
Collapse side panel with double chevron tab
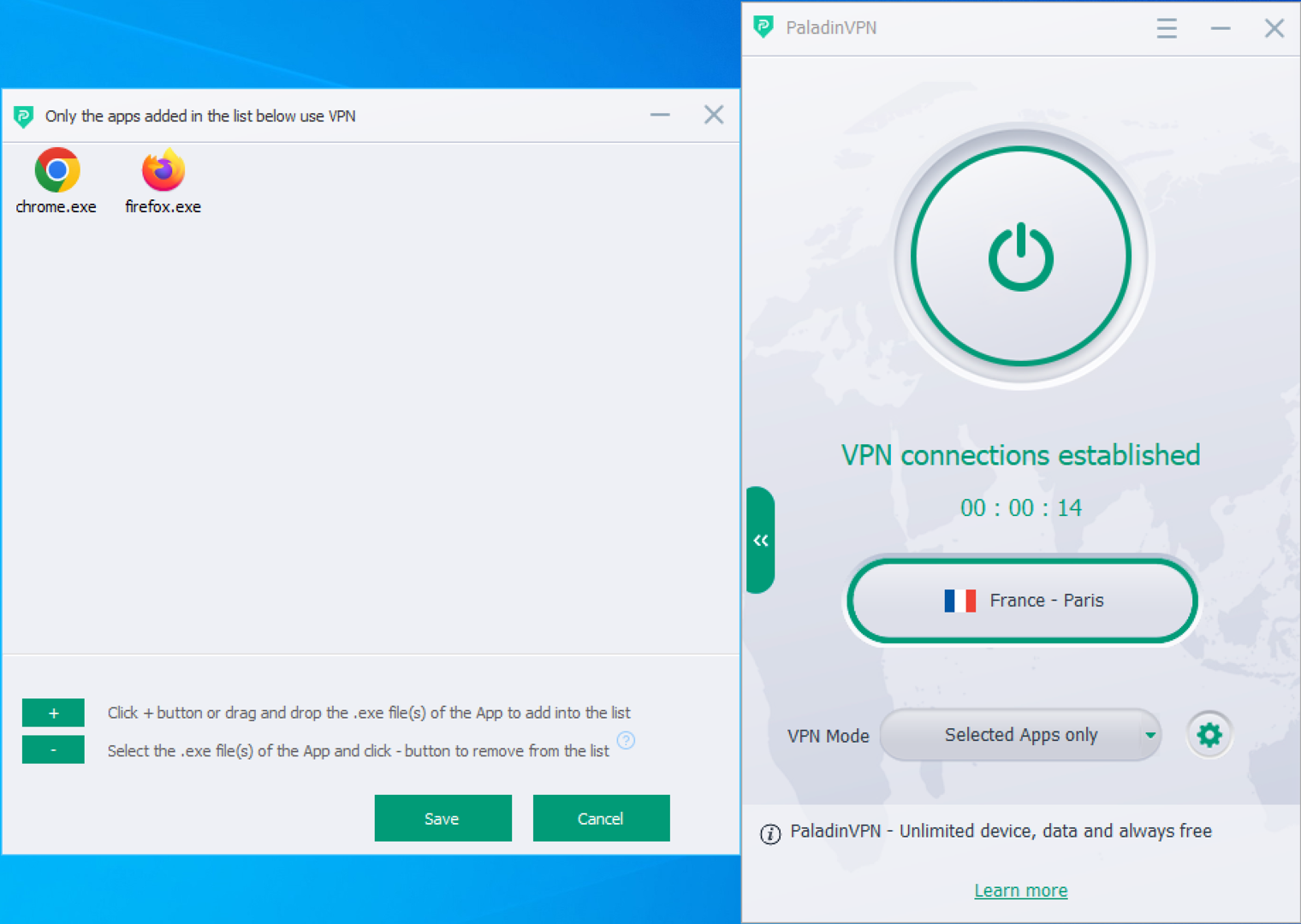click(x=761, y=540)
